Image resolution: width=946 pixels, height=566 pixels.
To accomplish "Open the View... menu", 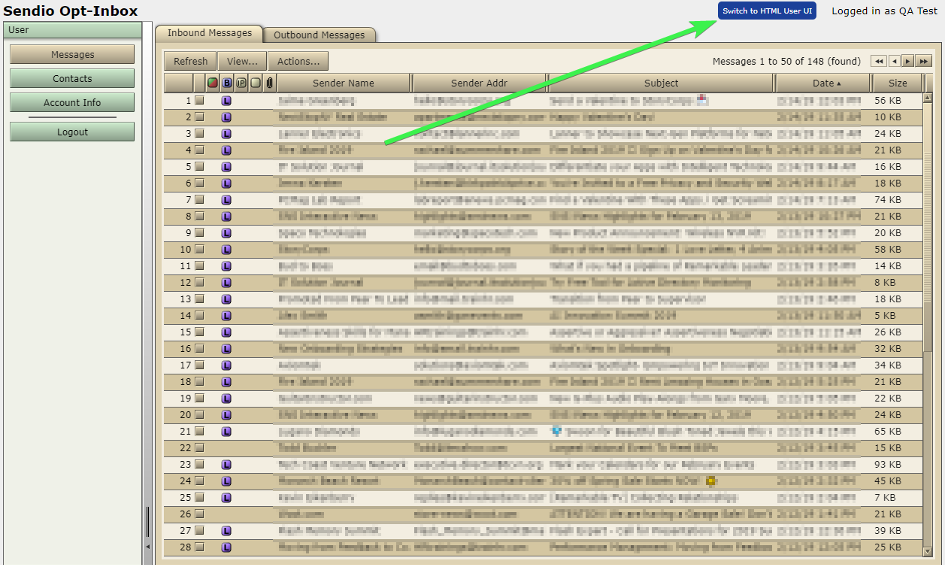I will coord(243,61).
